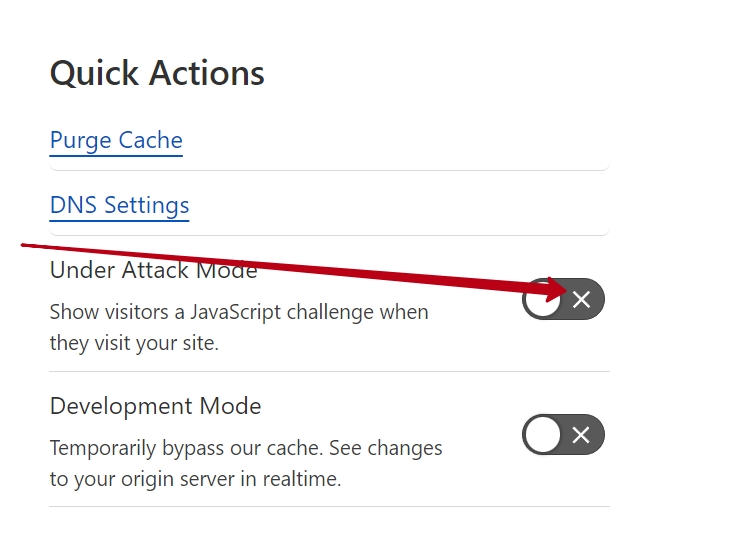746x536 pixels.
Task: Open the Purge Cache link
Action: pos(116,140)
